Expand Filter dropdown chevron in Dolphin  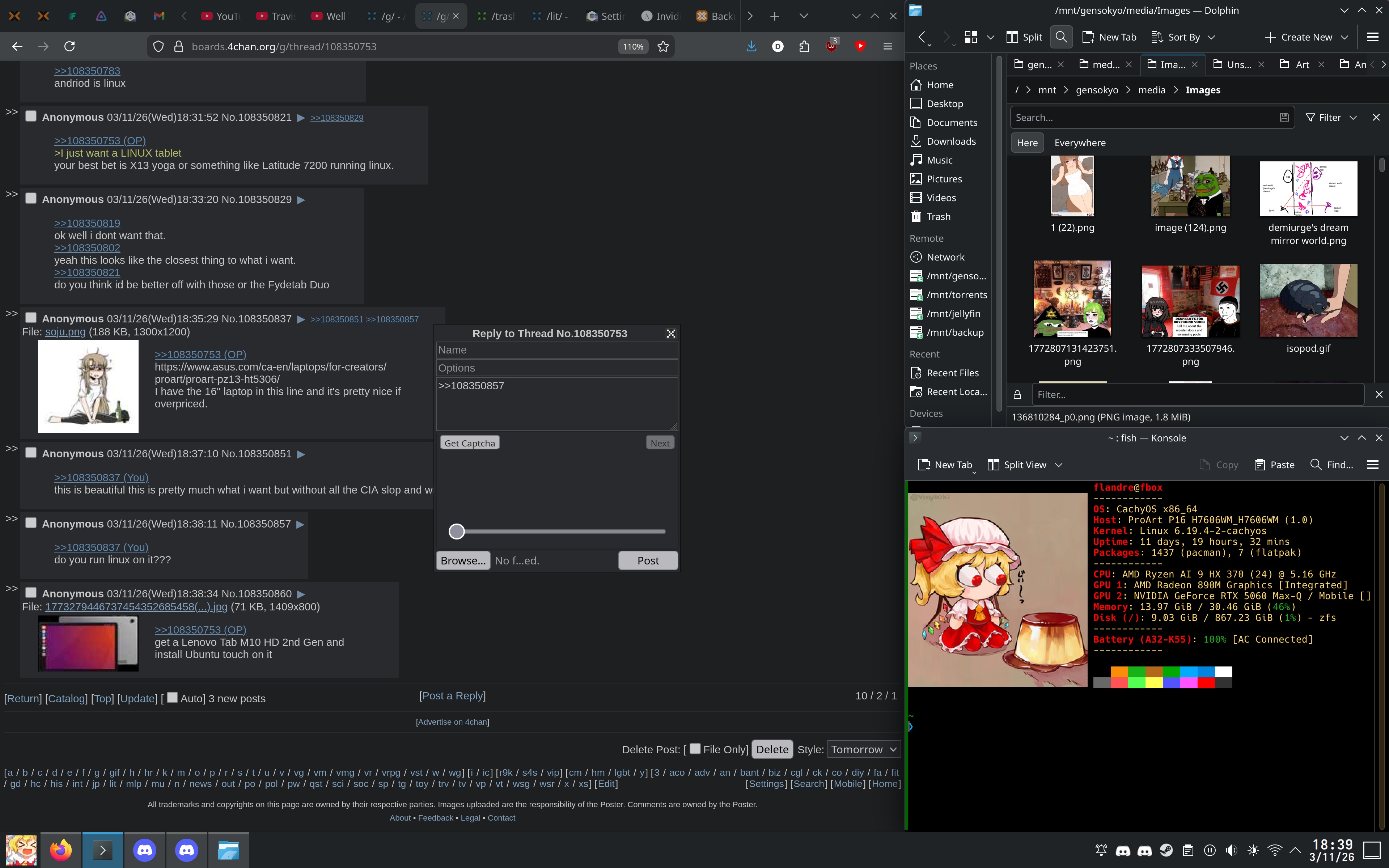pyautogui.click(x=1353, y=118)
